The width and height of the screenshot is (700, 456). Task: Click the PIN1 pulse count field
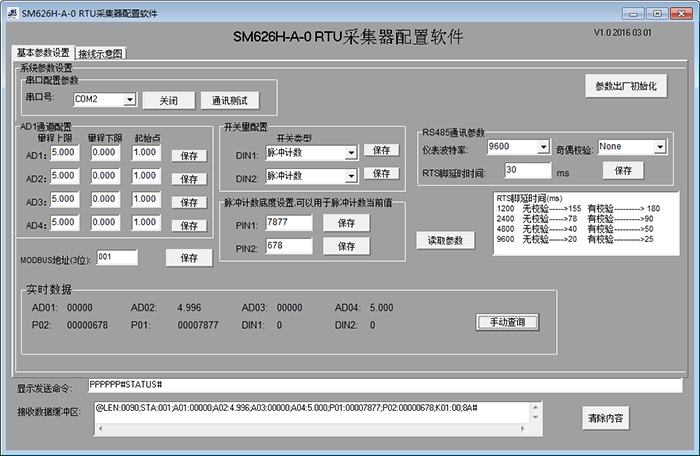tap(290, 223)
